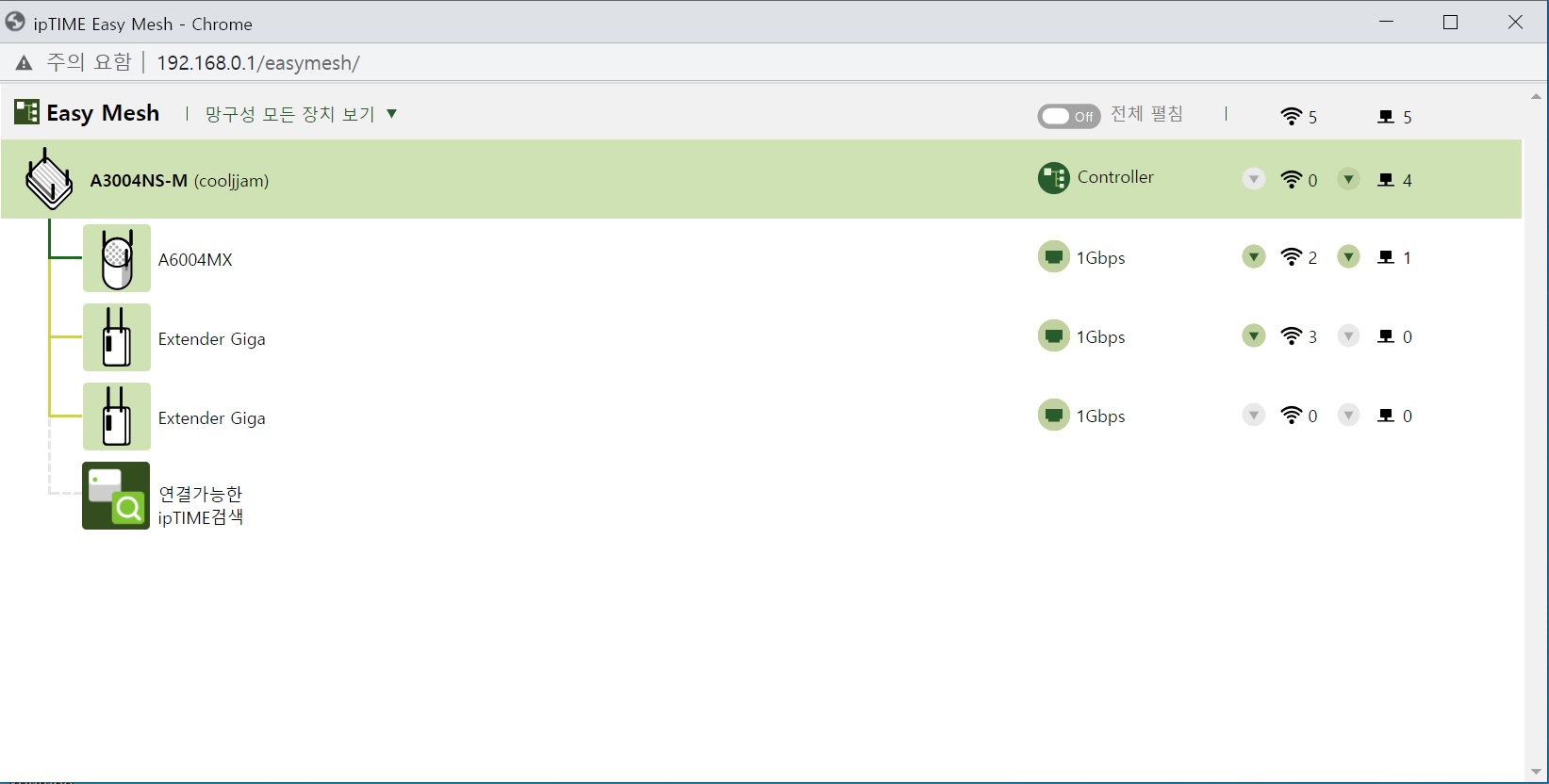Image resolution: width=1549 pixels, height=784 pixels.
Task: Click the scrollbar down arrow
Action: 1536,773
